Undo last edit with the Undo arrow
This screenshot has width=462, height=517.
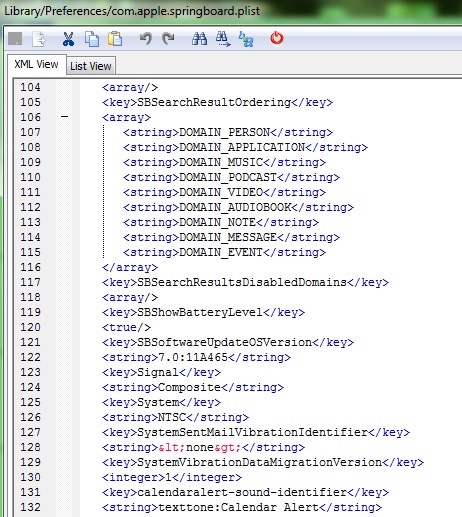[146, 39]
